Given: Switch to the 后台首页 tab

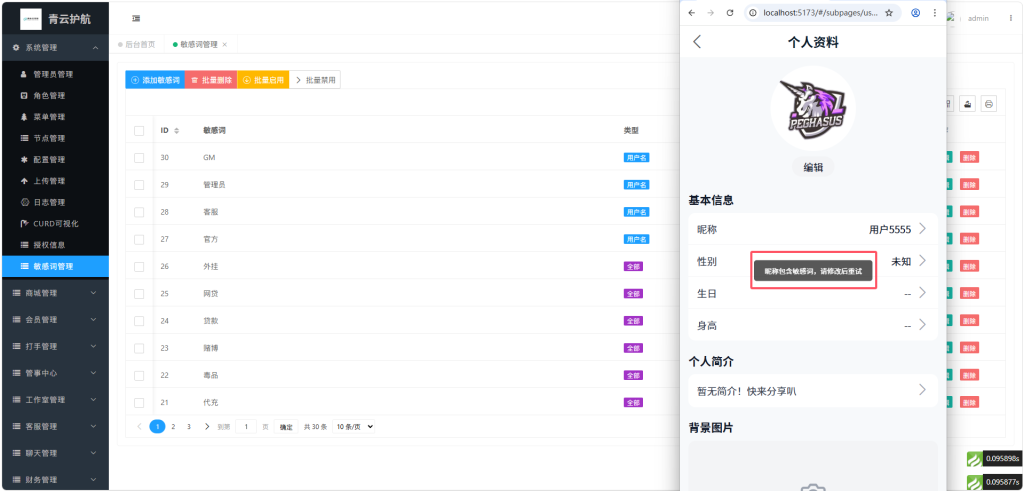Looking at the screenshot, I should click(136, 44).
